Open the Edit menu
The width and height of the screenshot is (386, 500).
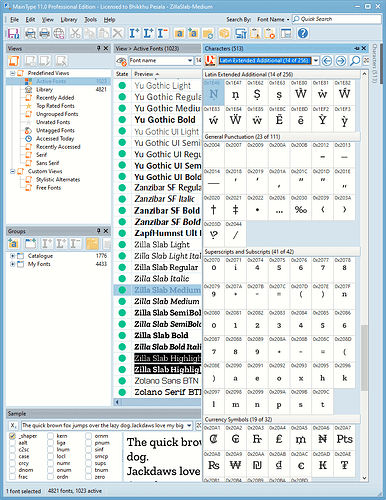(30, 20)
